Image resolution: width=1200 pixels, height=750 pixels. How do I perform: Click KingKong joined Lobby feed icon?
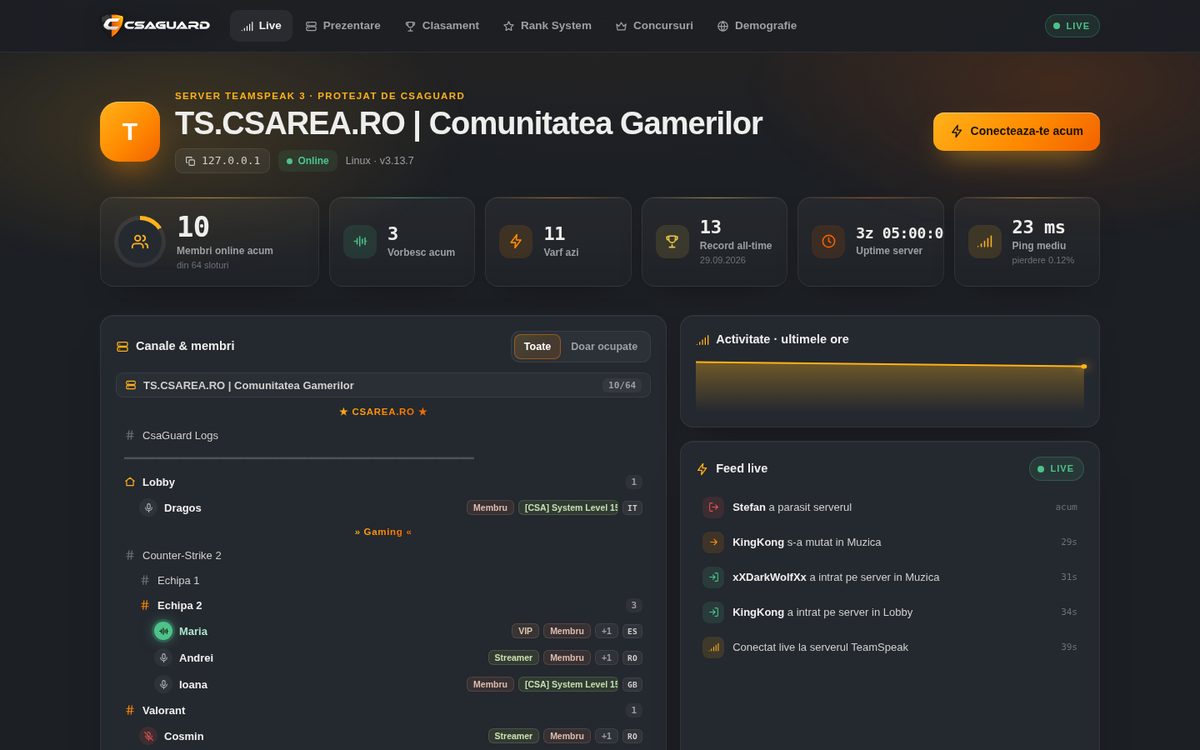coord(713,612)
